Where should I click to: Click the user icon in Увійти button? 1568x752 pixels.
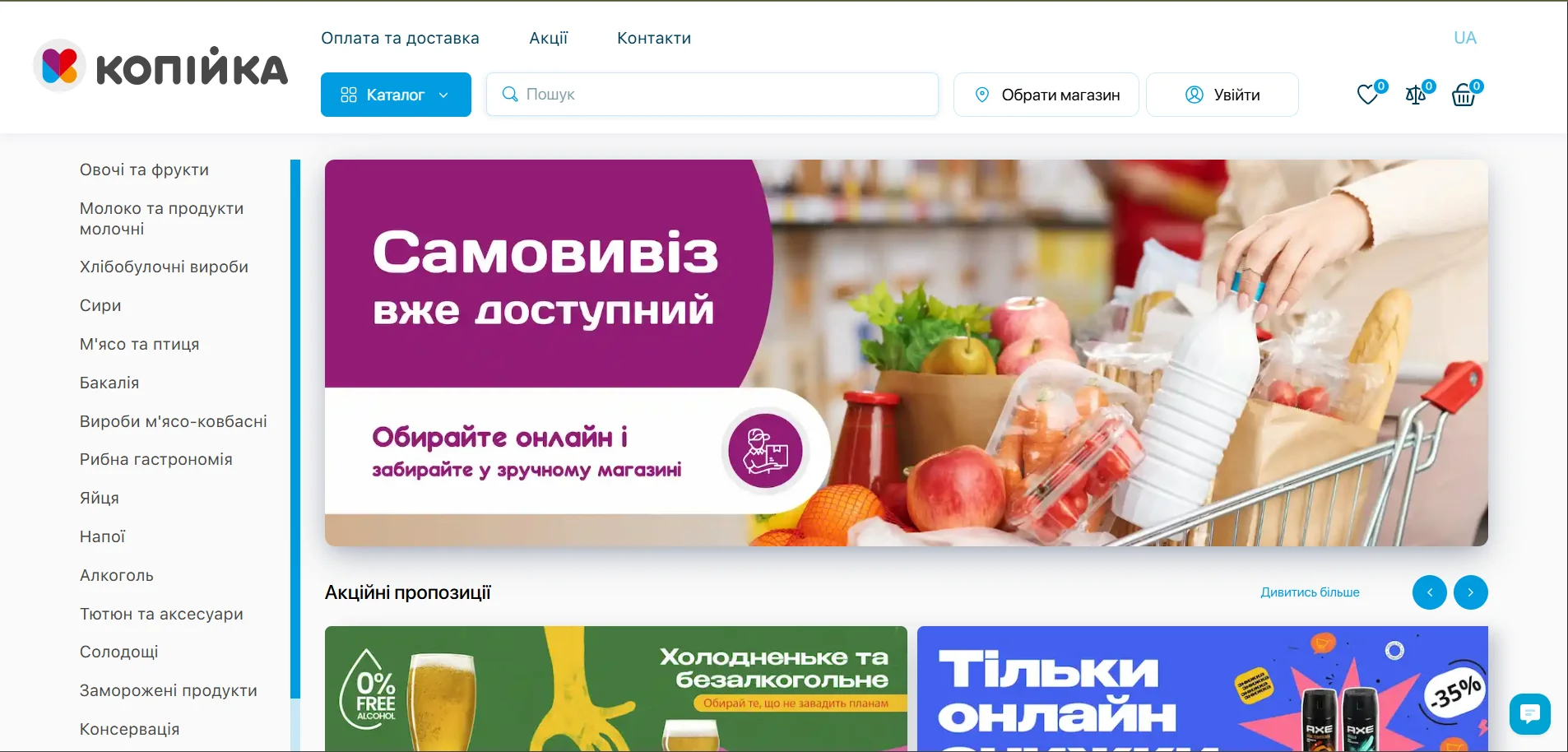1194,95
